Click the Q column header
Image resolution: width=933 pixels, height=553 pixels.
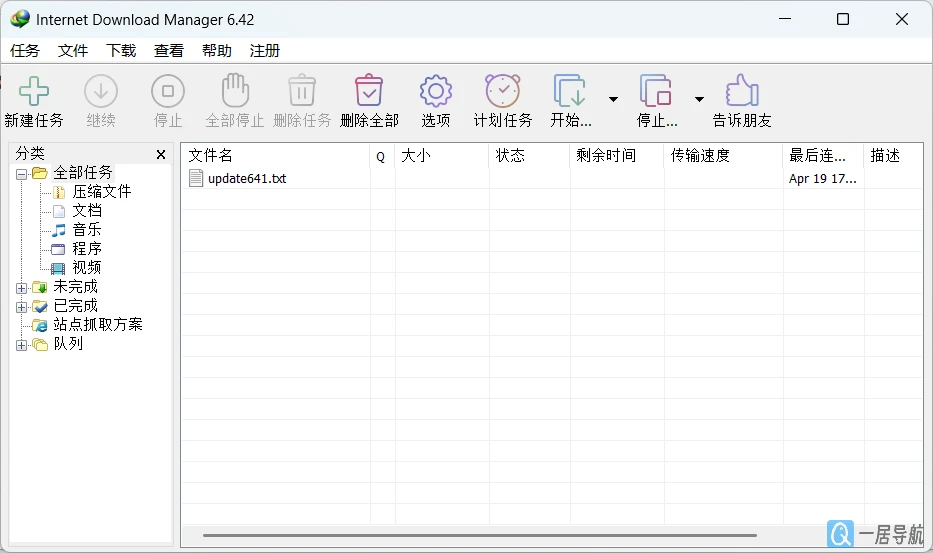point(383,155)
